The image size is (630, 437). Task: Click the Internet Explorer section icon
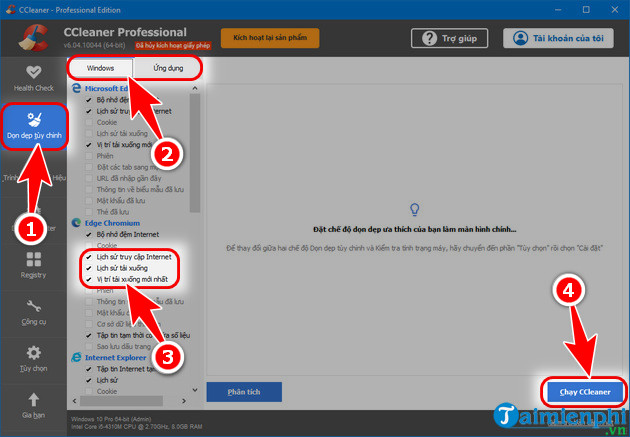(76, 357)
